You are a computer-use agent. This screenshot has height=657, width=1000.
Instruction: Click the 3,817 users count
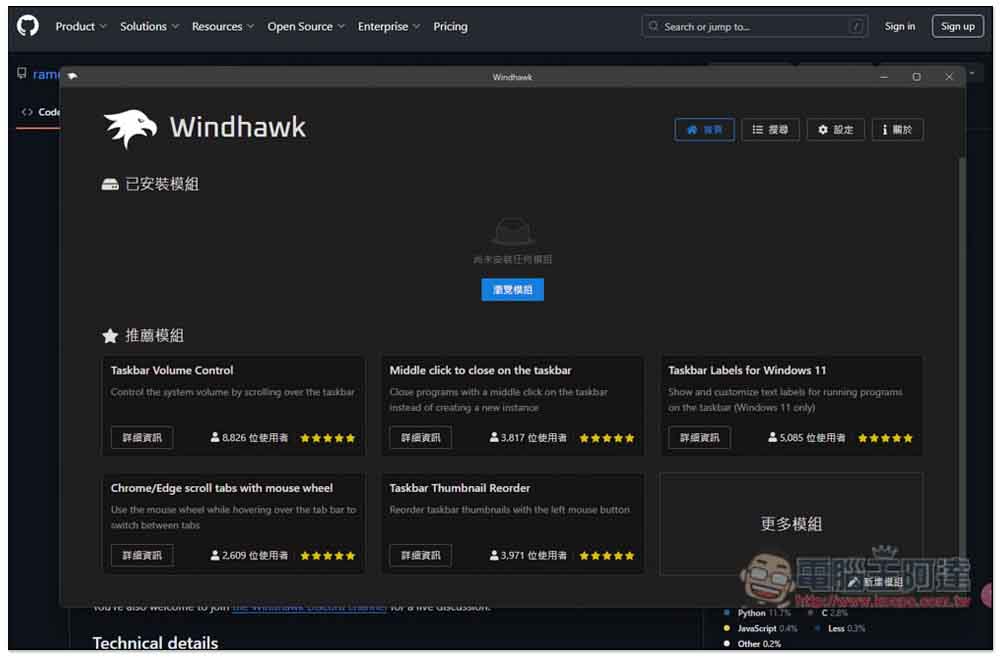[528, 438]
